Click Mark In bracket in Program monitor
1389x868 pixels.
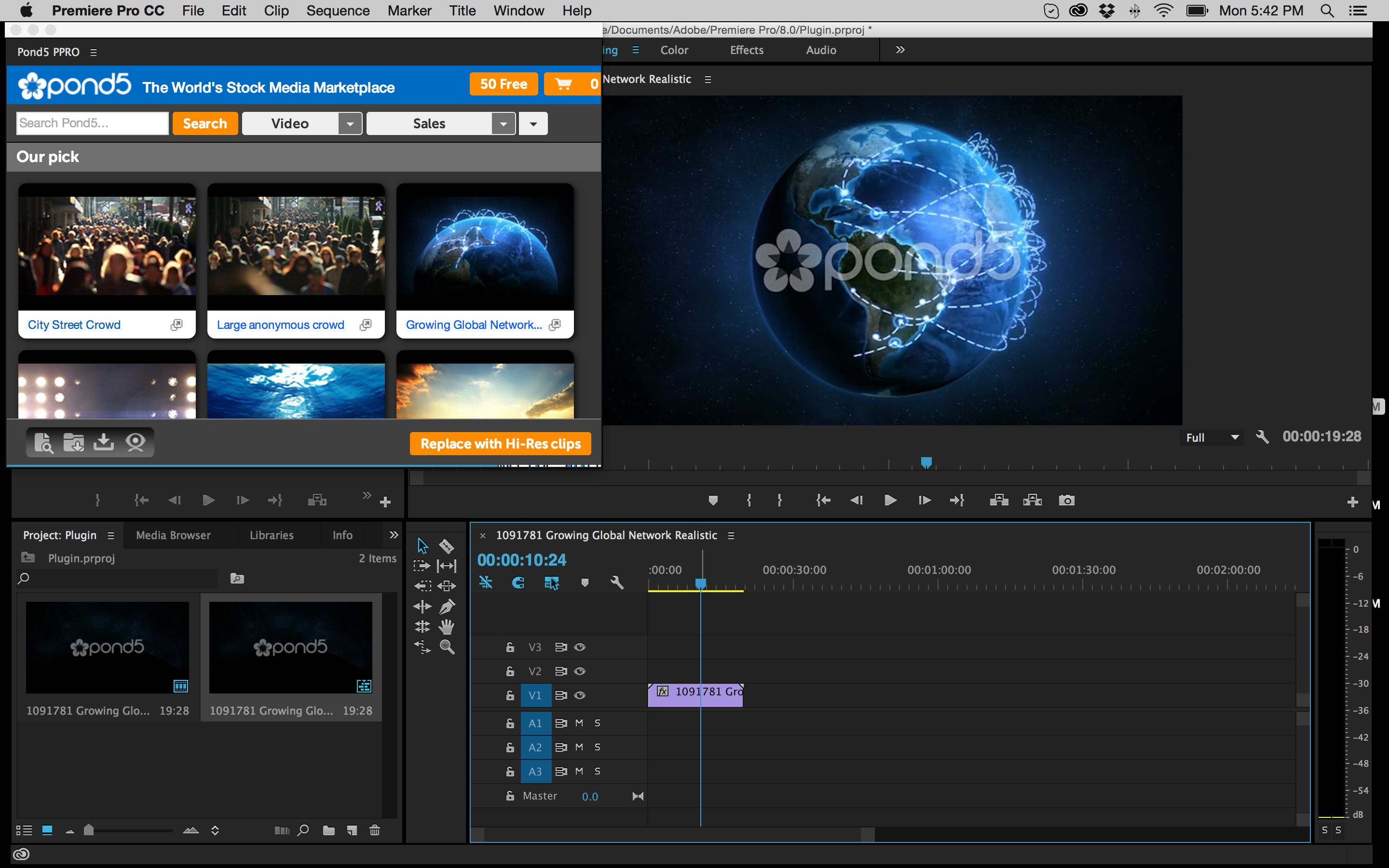click(x=749, y=500)
